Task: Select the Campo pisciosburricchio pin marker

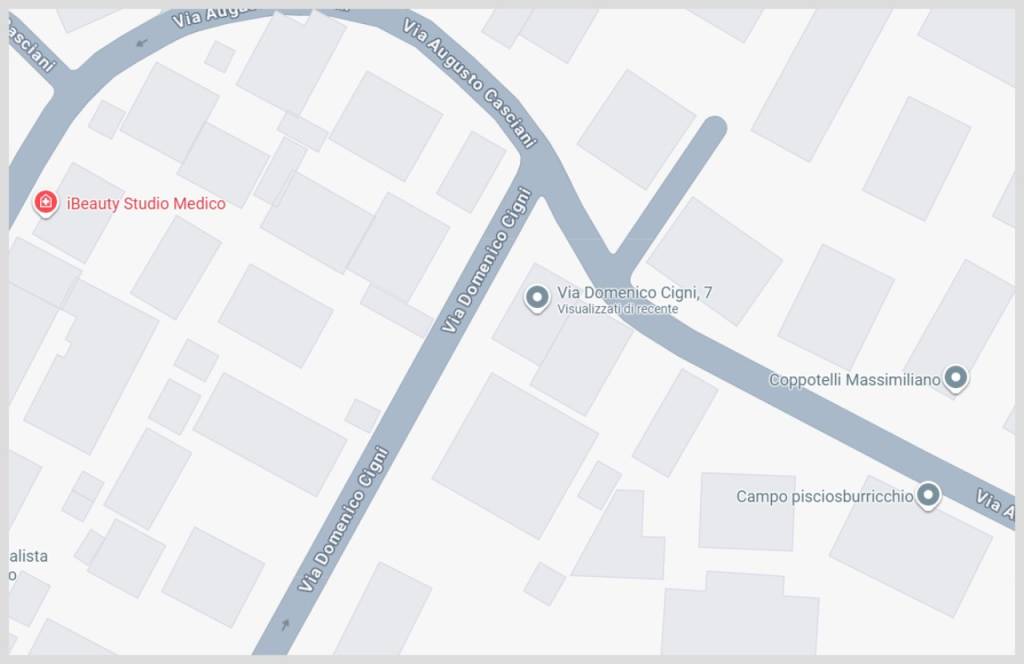Action: point(928,496)
